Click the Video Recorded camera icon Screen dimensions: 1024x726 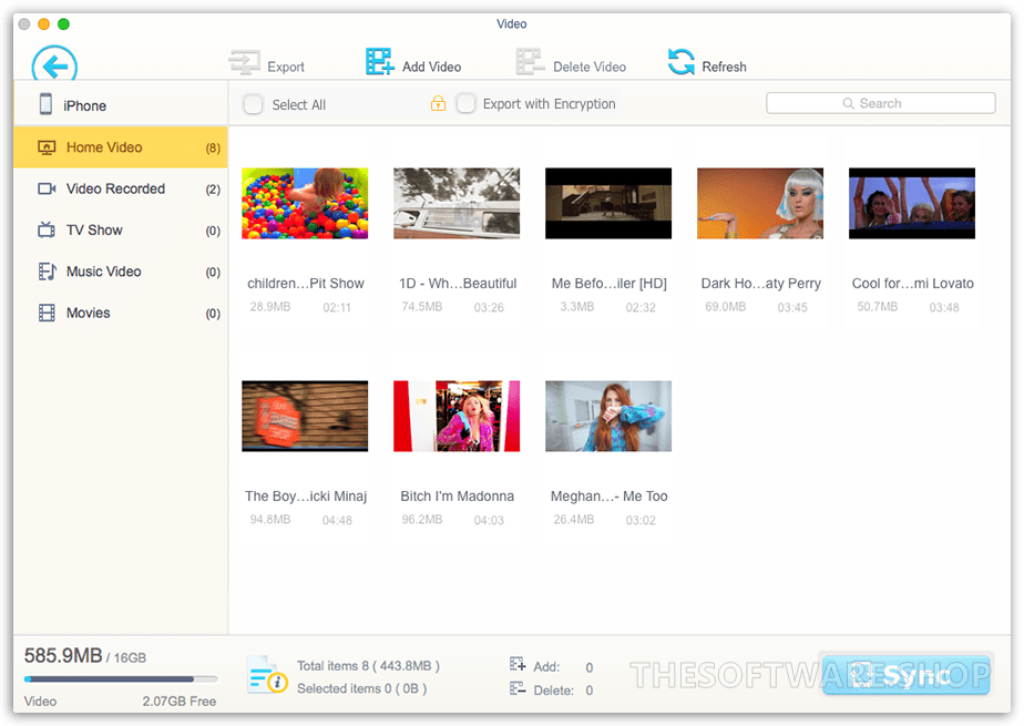[x=46, y=189]
